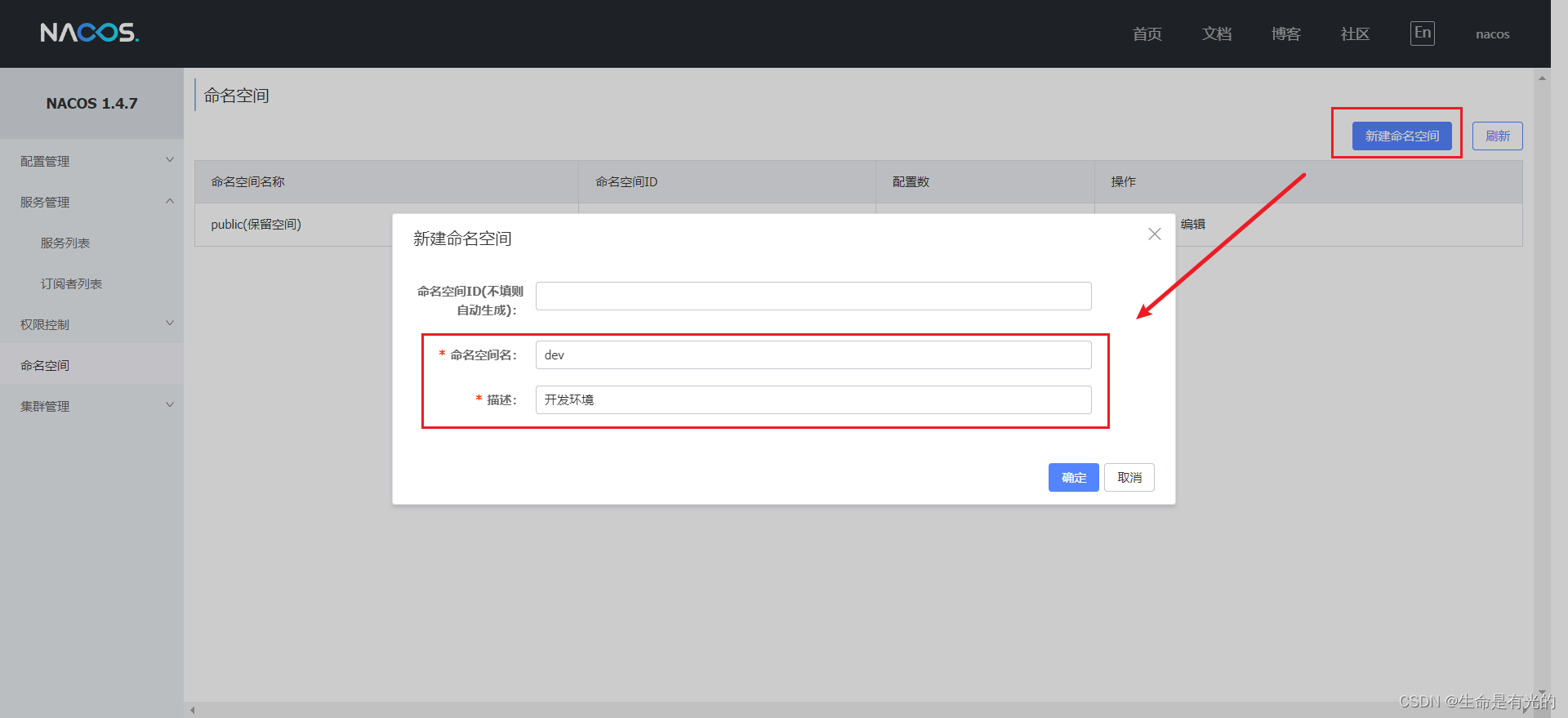Click the NACOS 1.4.7 version label
Screen dimensions: 1568x718
click(91, 104)
